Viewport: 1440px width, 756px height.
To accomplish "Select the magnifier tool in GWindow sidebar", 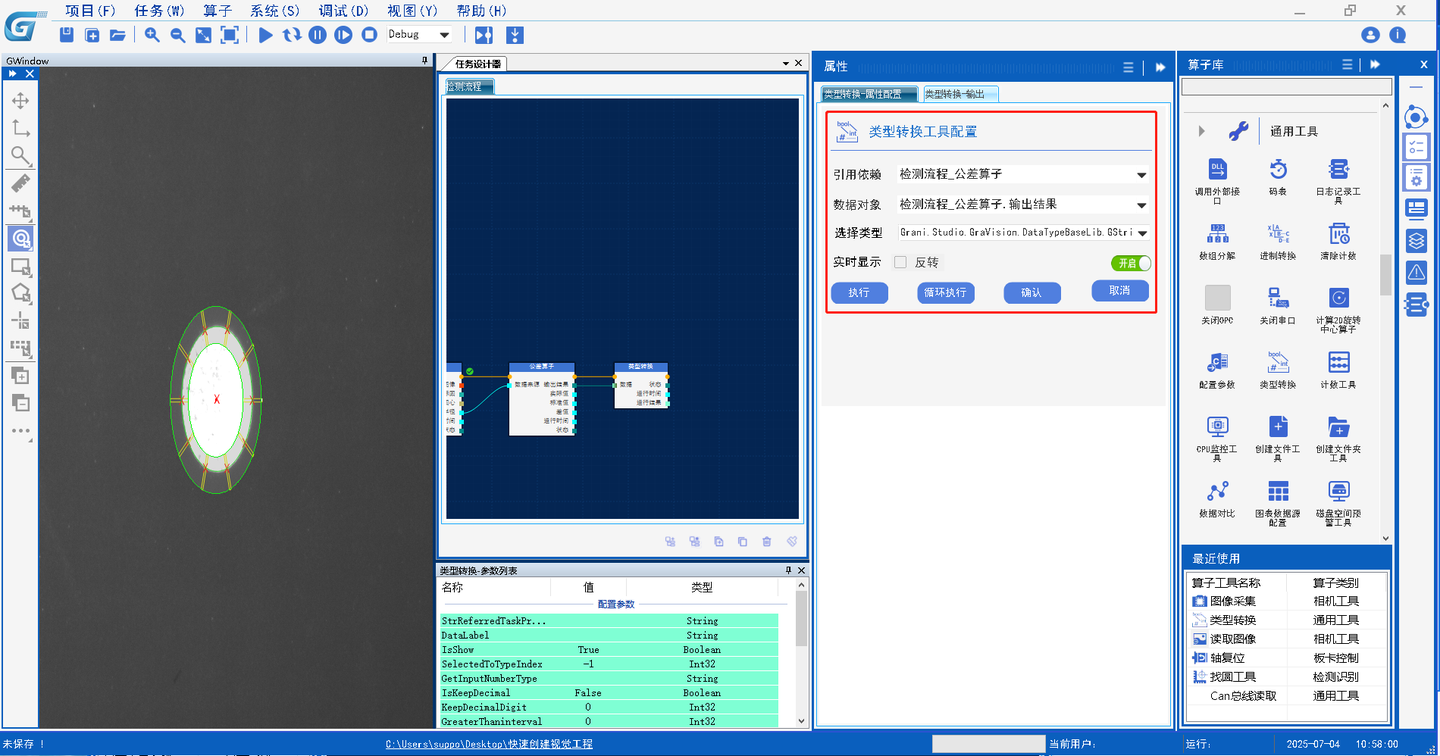I will tap(20, 156).
